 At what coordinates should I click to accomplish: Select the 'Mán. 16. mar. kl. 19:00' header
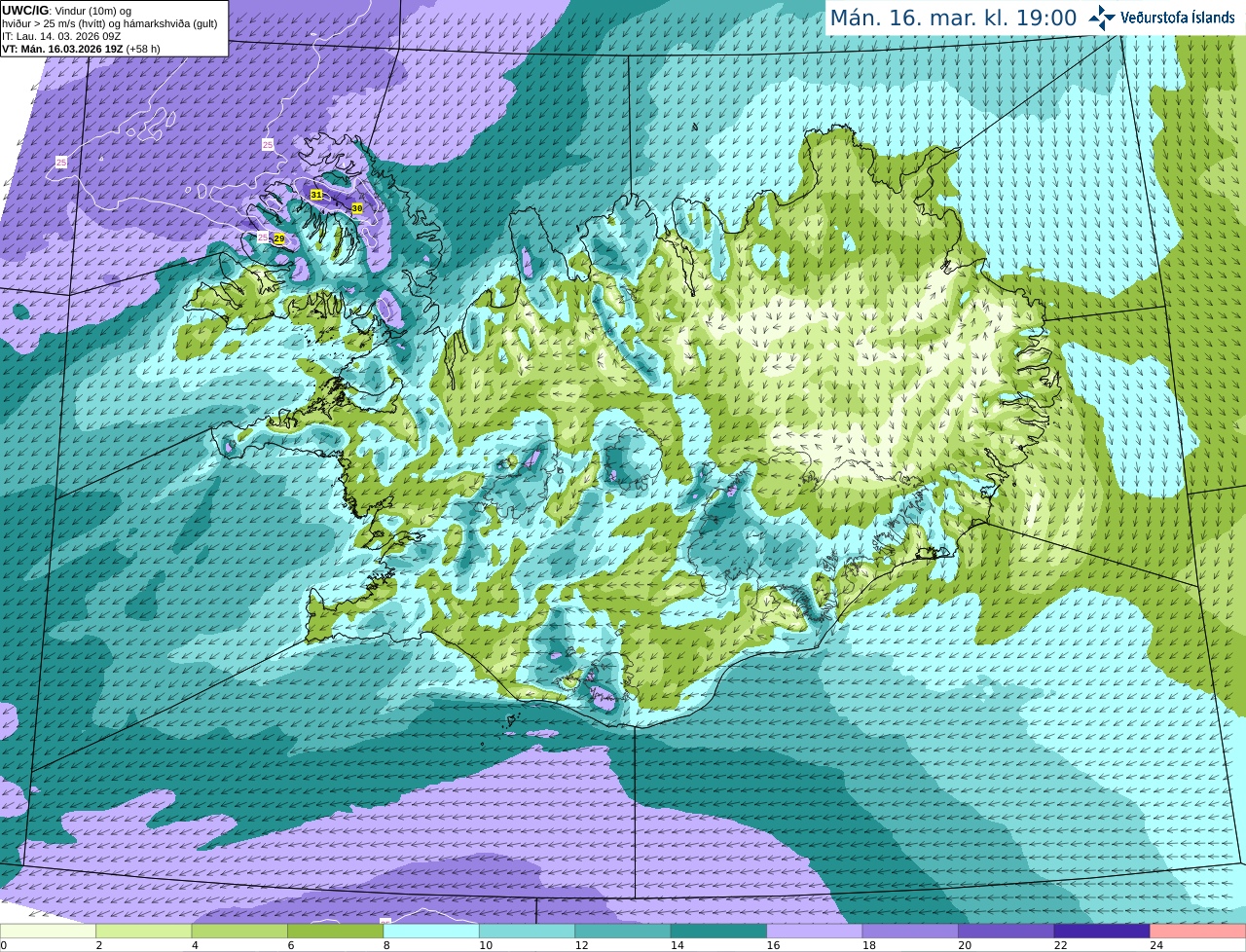pos(953,18)
